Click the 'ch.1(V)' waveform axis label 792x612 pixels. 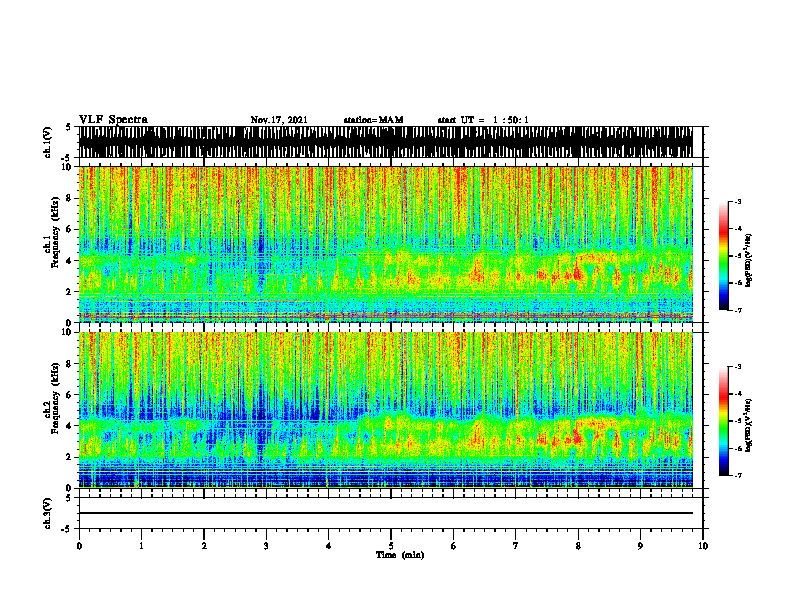[x=47, y=142]
